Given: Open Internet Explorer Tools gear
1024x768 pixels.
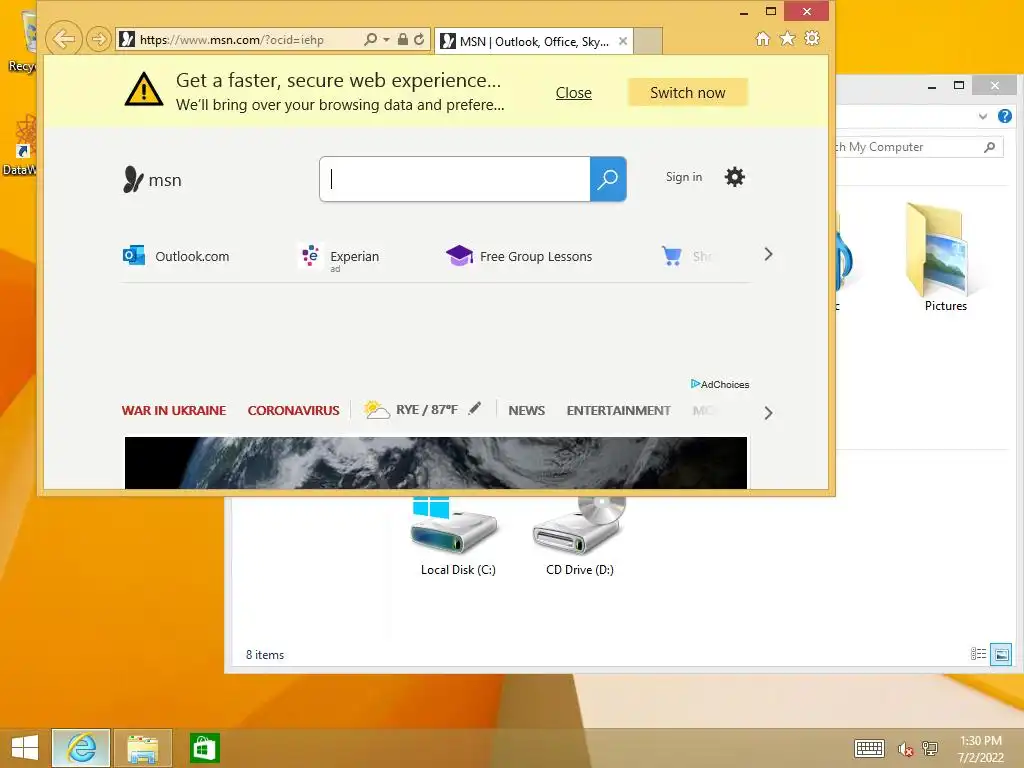Looking at the screenshot, I should [x=812, y=39].
